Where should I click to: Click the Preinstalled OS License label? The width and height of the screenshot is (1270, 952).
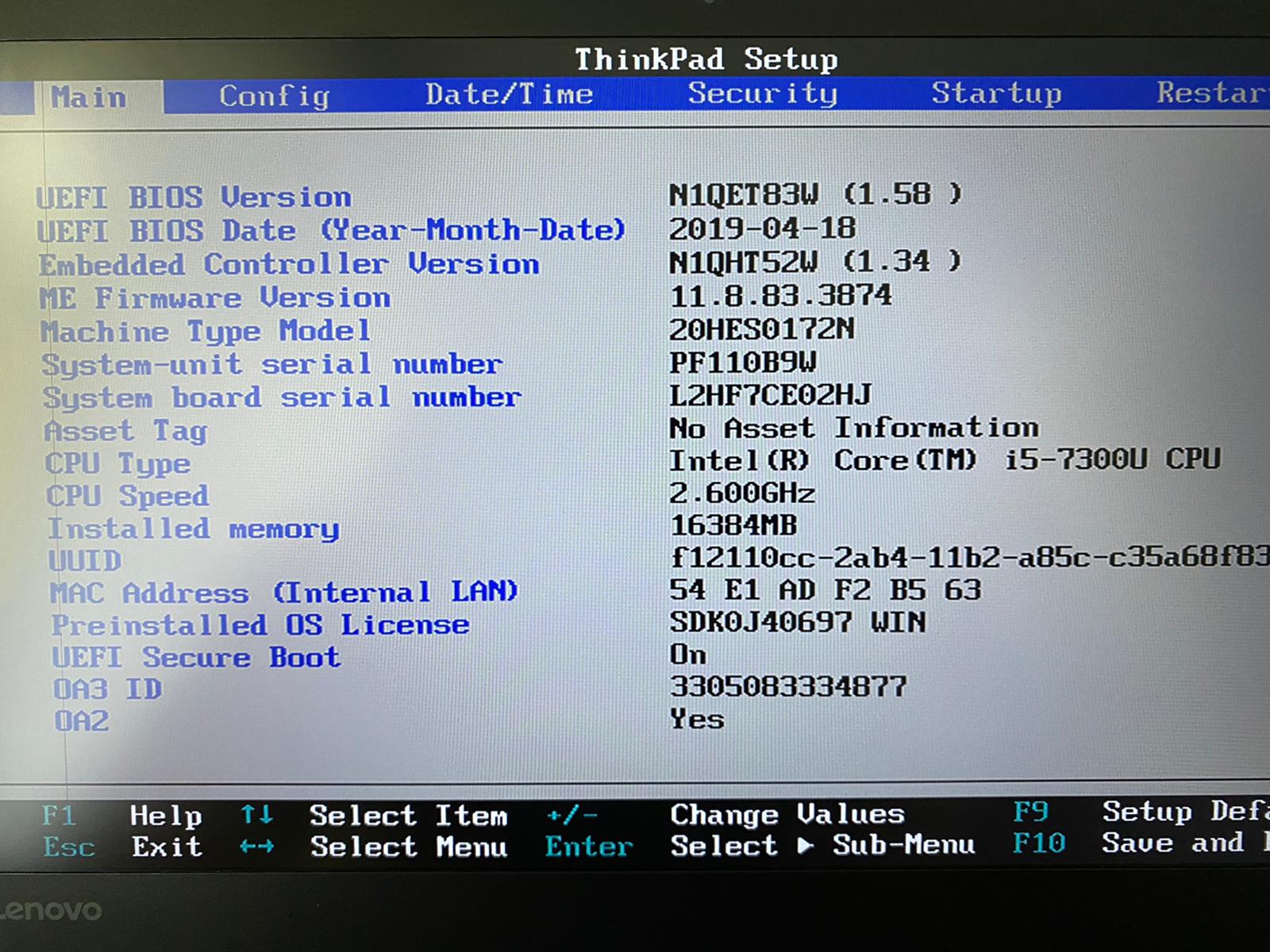pos(260,625)
